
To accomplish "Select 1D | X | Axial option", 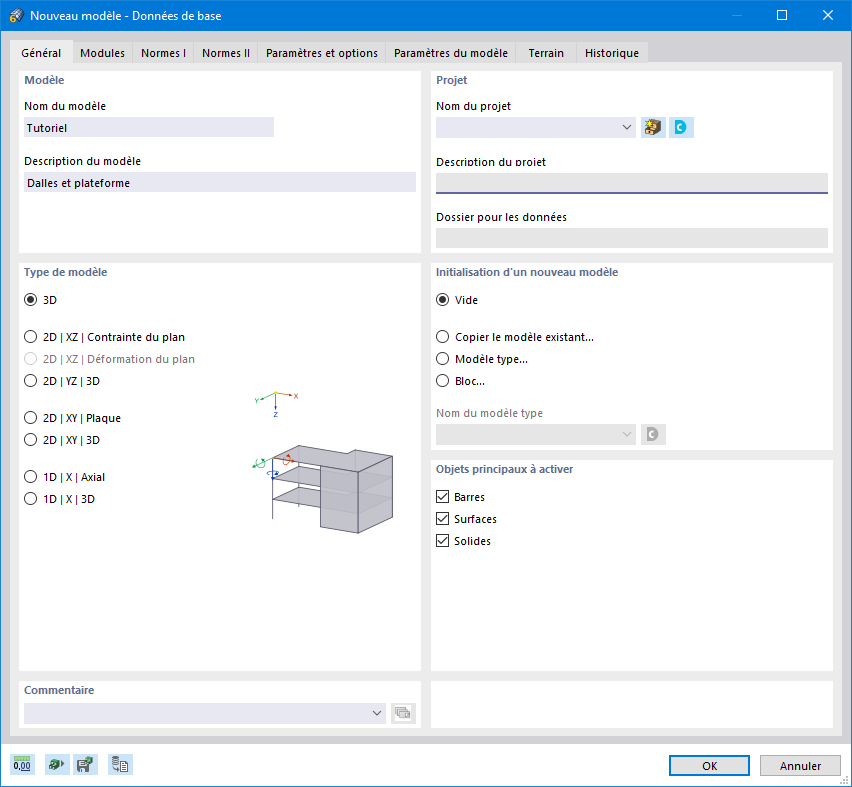I will click(31, 477).
